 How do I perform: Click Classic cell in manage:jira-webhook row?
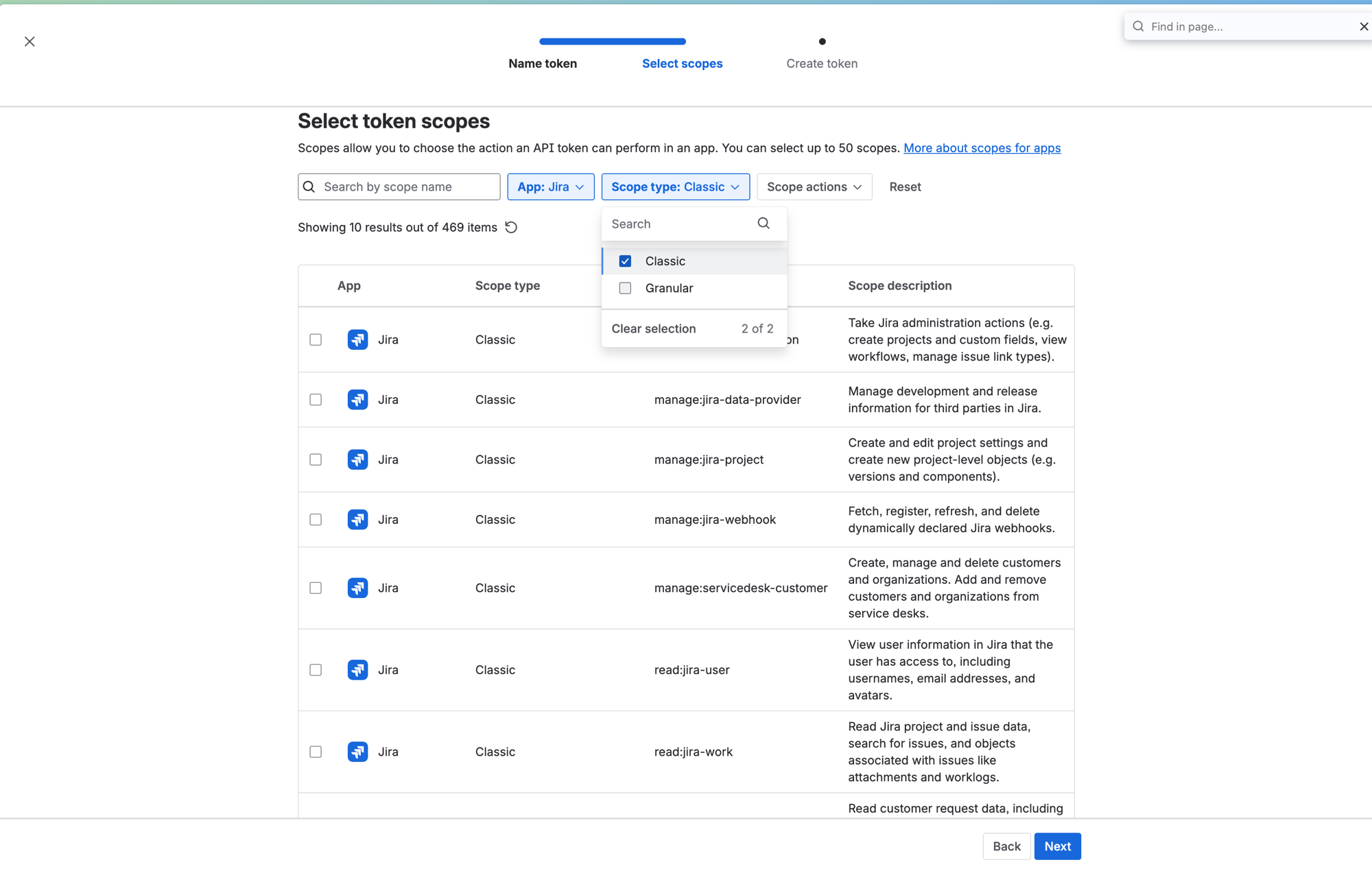(495, 519)
